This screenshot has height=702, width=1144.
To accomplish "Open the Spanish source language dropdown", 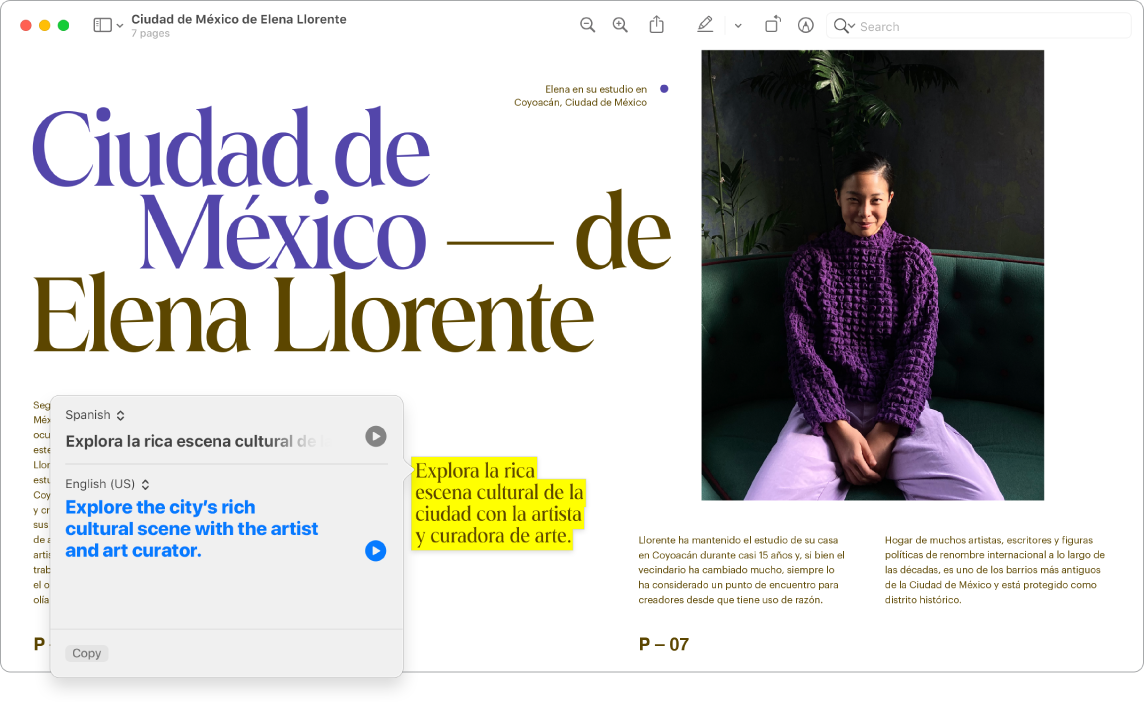I will 95,414.
